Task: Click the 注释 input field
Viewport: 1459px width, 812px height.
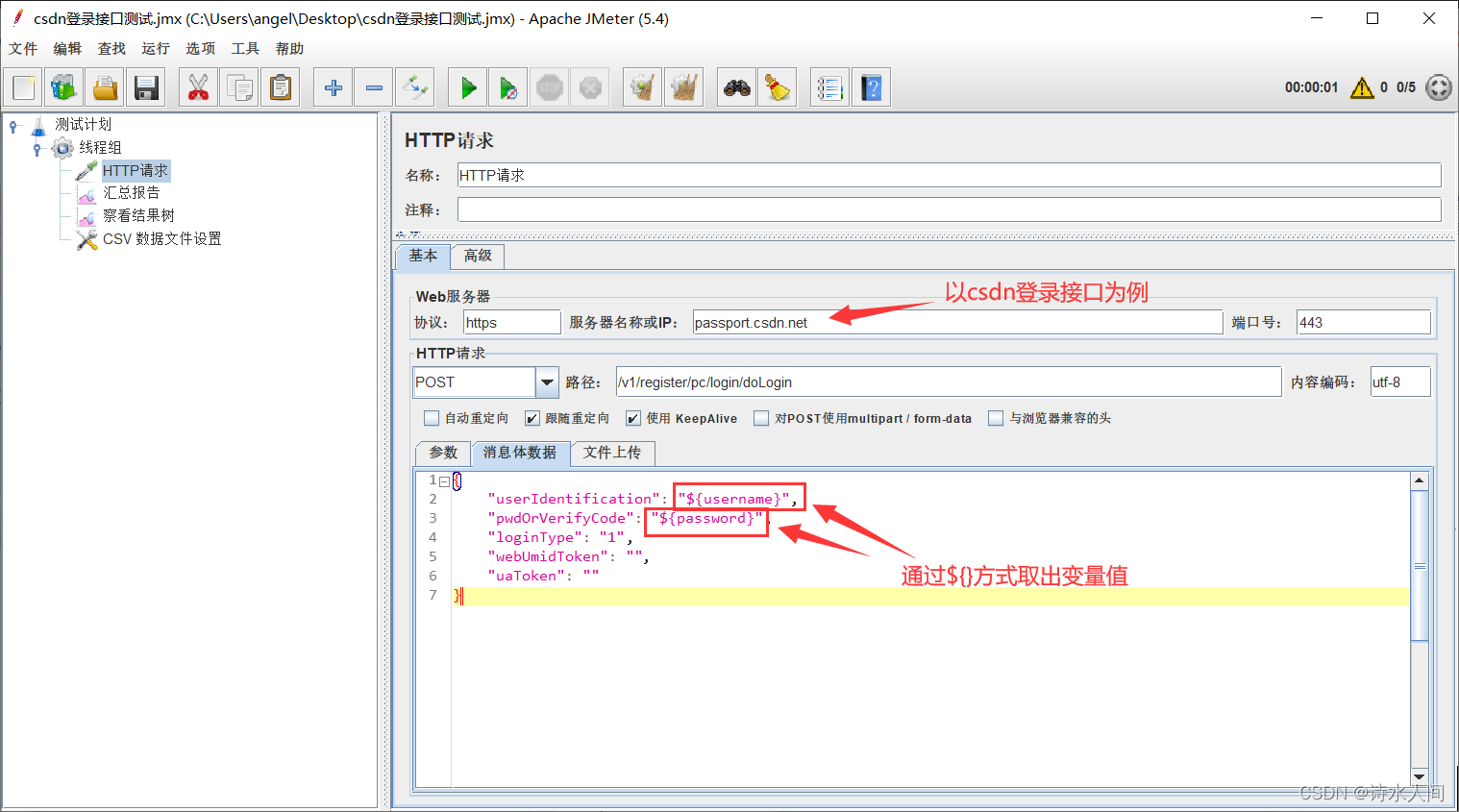Action: [949, 209]
